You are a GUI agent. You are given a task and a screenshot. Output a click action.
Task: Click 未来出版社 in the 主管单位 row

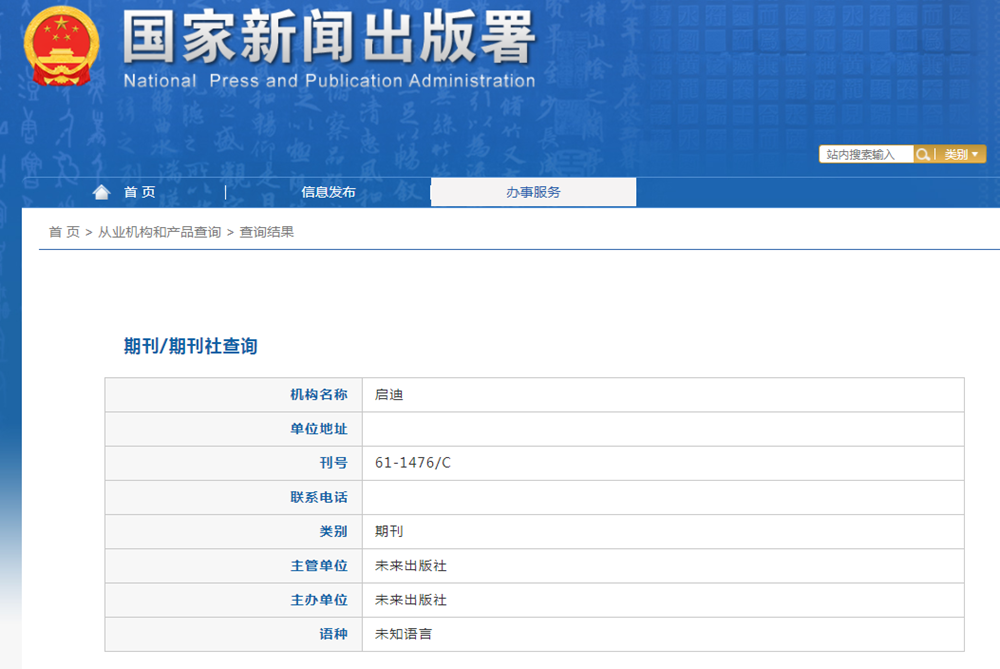(410, 566)
